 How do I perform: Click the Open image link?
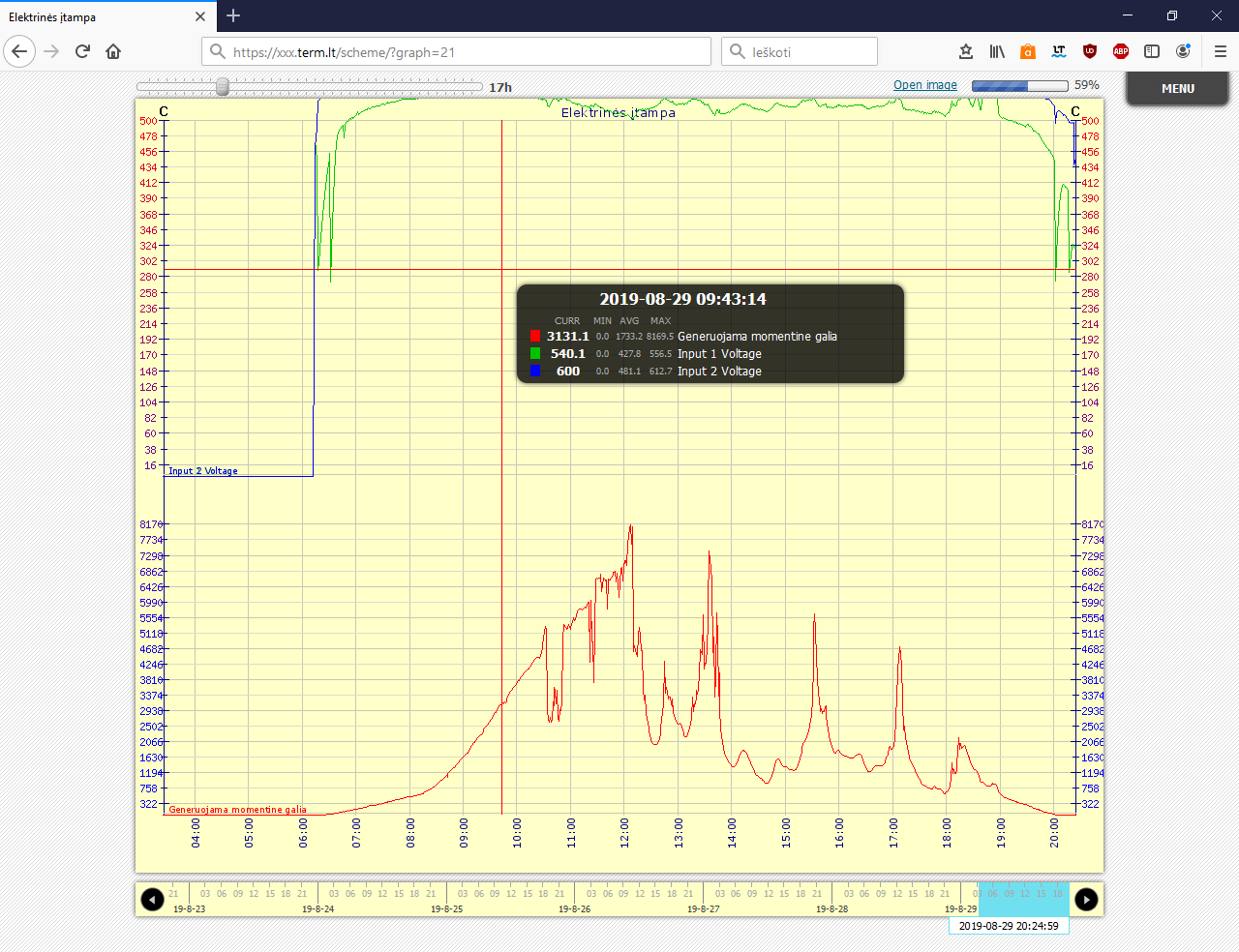924,85
